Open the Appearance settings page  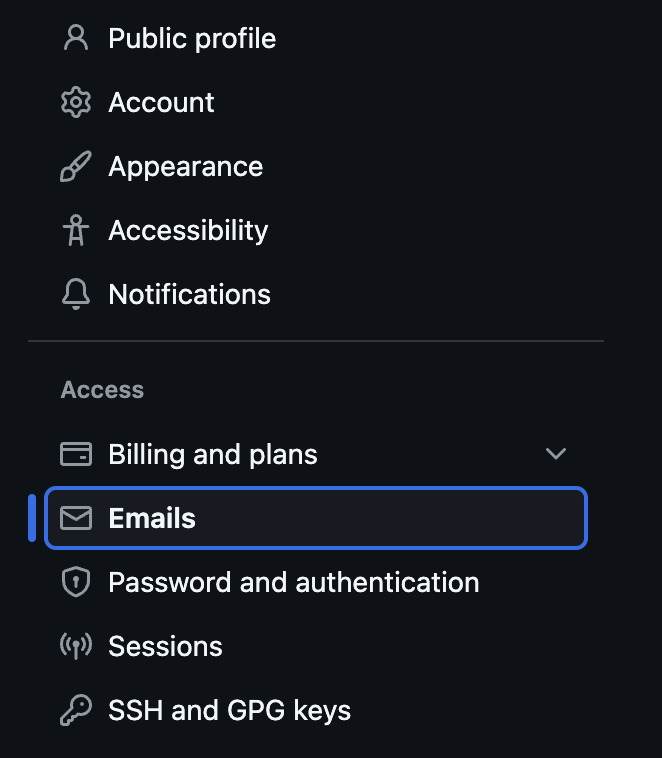pos(185,167)
